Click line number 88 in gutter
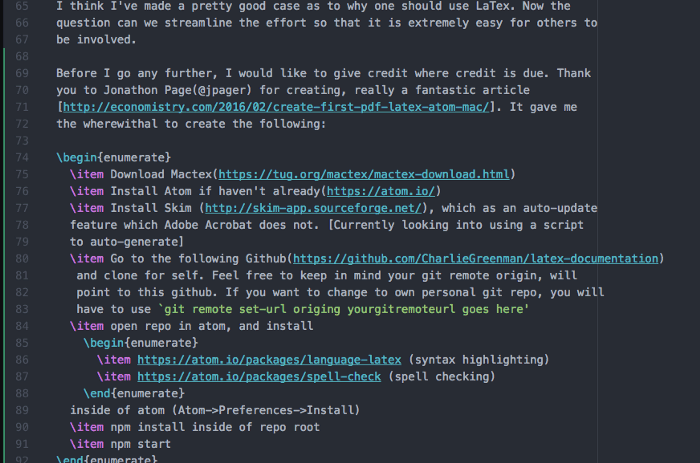Screen dimensions: 700x463 click(x=22, y=394)
